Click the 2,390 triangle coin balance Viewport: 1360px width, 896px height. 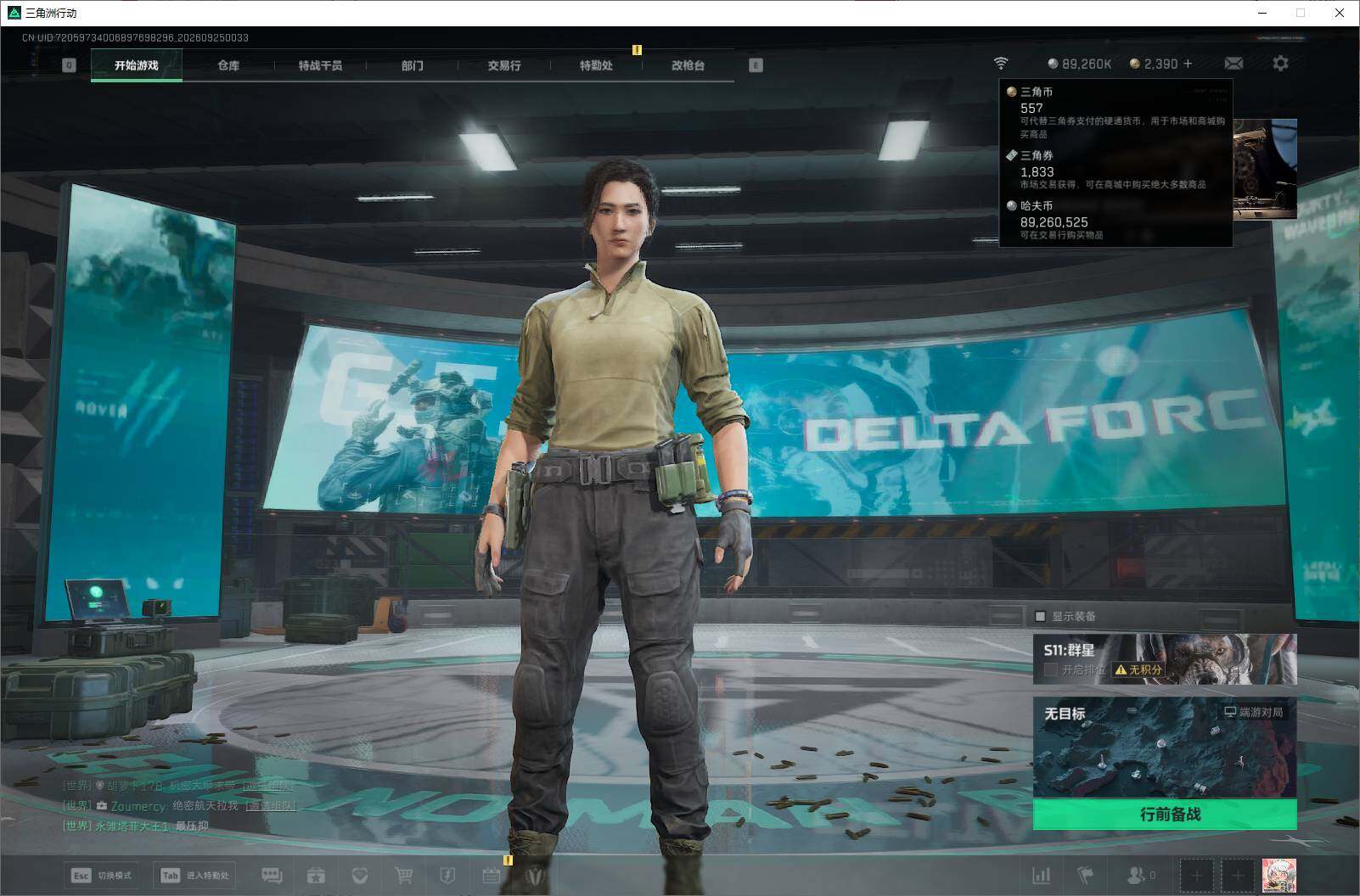pyautogui.click(x=1154, y=64)
